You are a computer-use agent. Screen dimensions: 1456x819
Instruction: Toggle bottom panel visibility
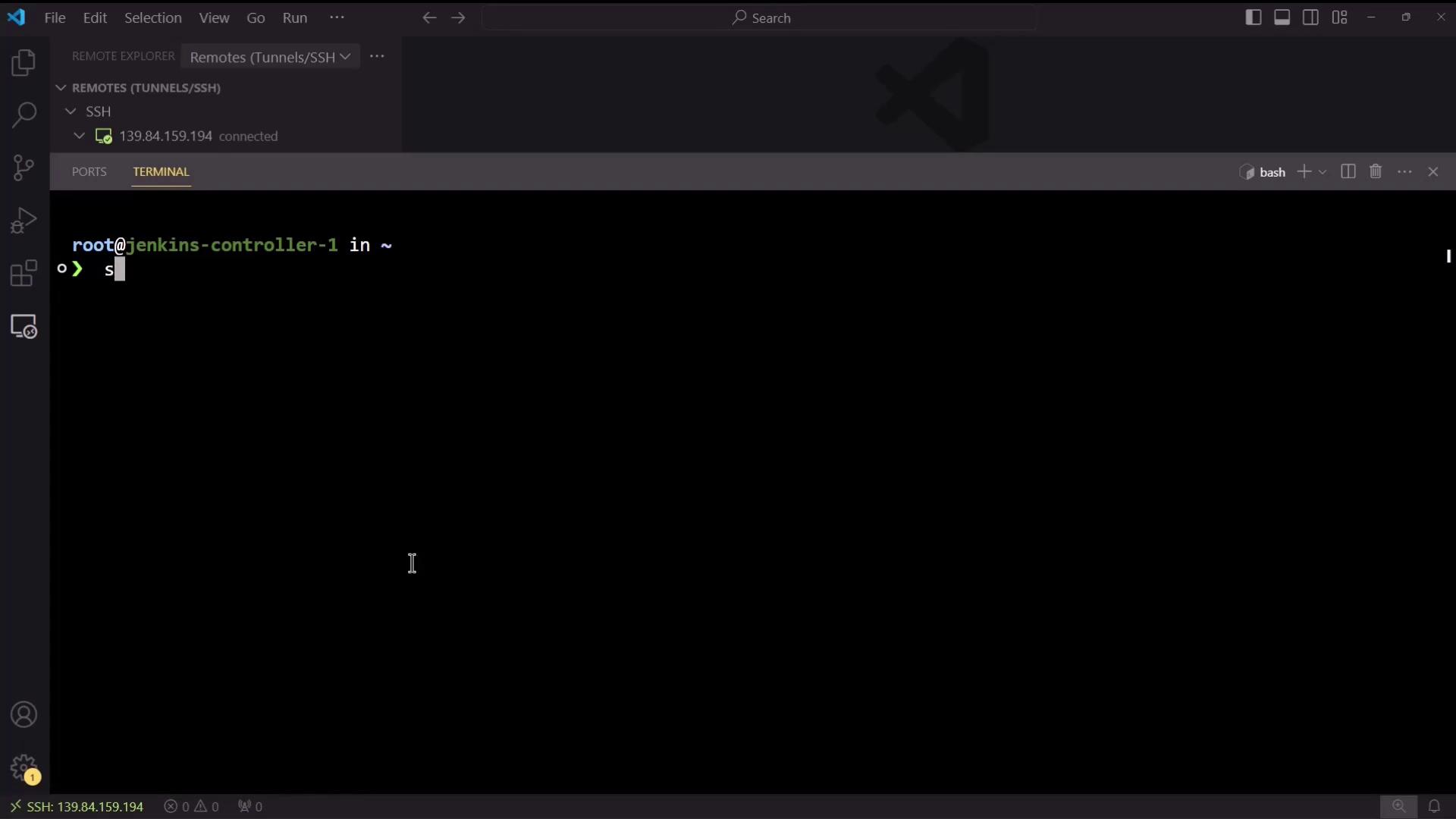coord(1282,17)
